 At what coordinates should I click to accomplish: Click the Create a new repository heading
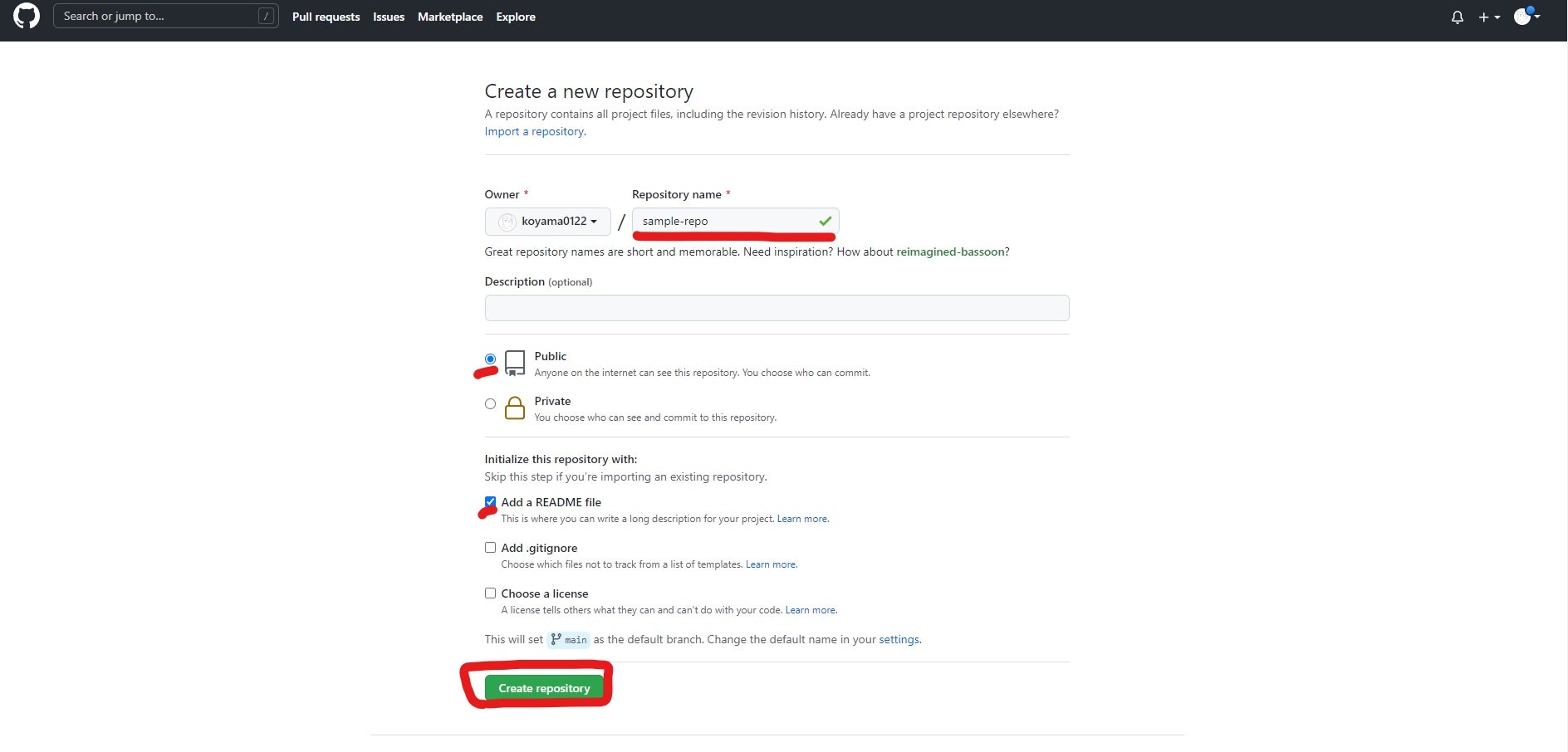[589, 91]
